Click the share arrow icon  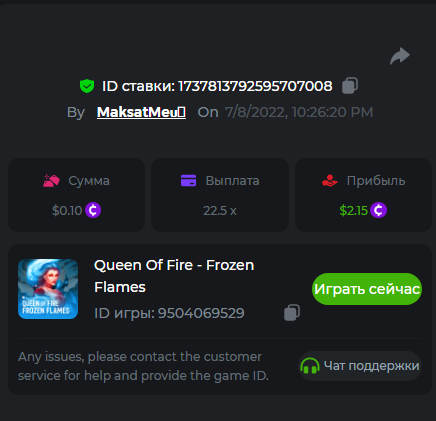tap(400, 56)
